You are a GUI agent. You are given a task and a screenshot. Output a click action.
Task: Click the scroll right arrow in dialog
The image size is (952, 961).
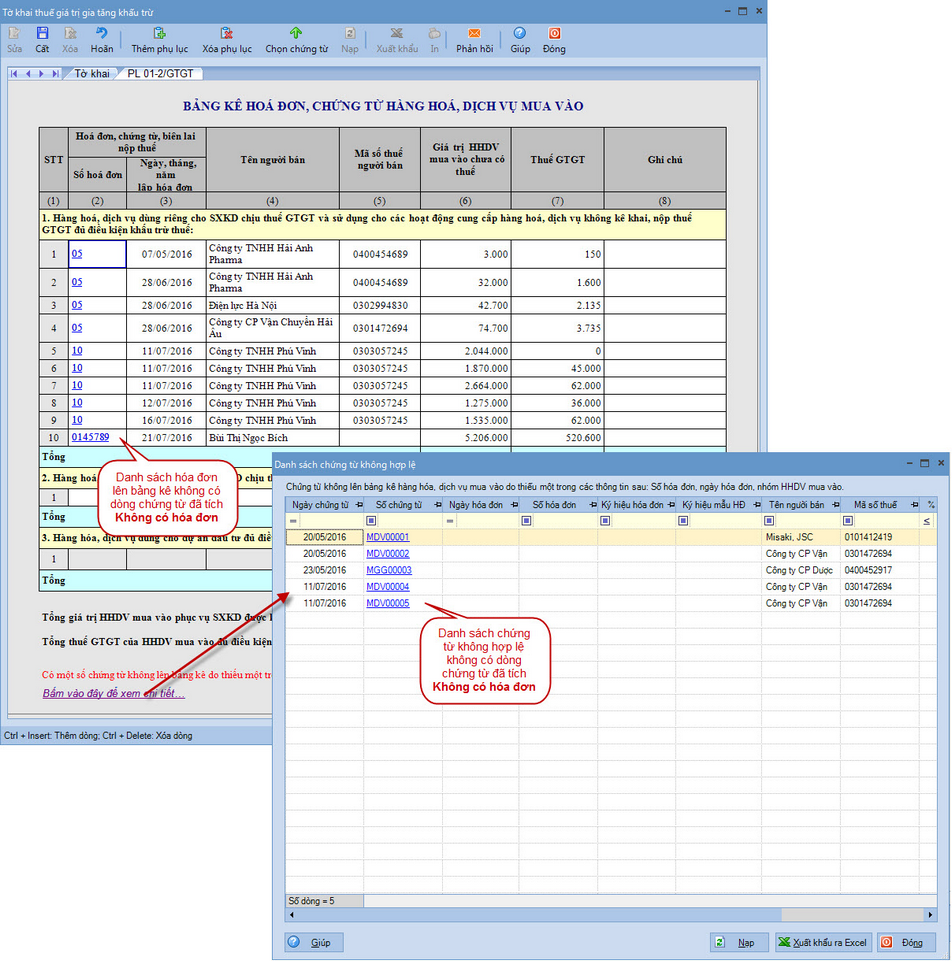pyautogui.click(x=931, y=915)
